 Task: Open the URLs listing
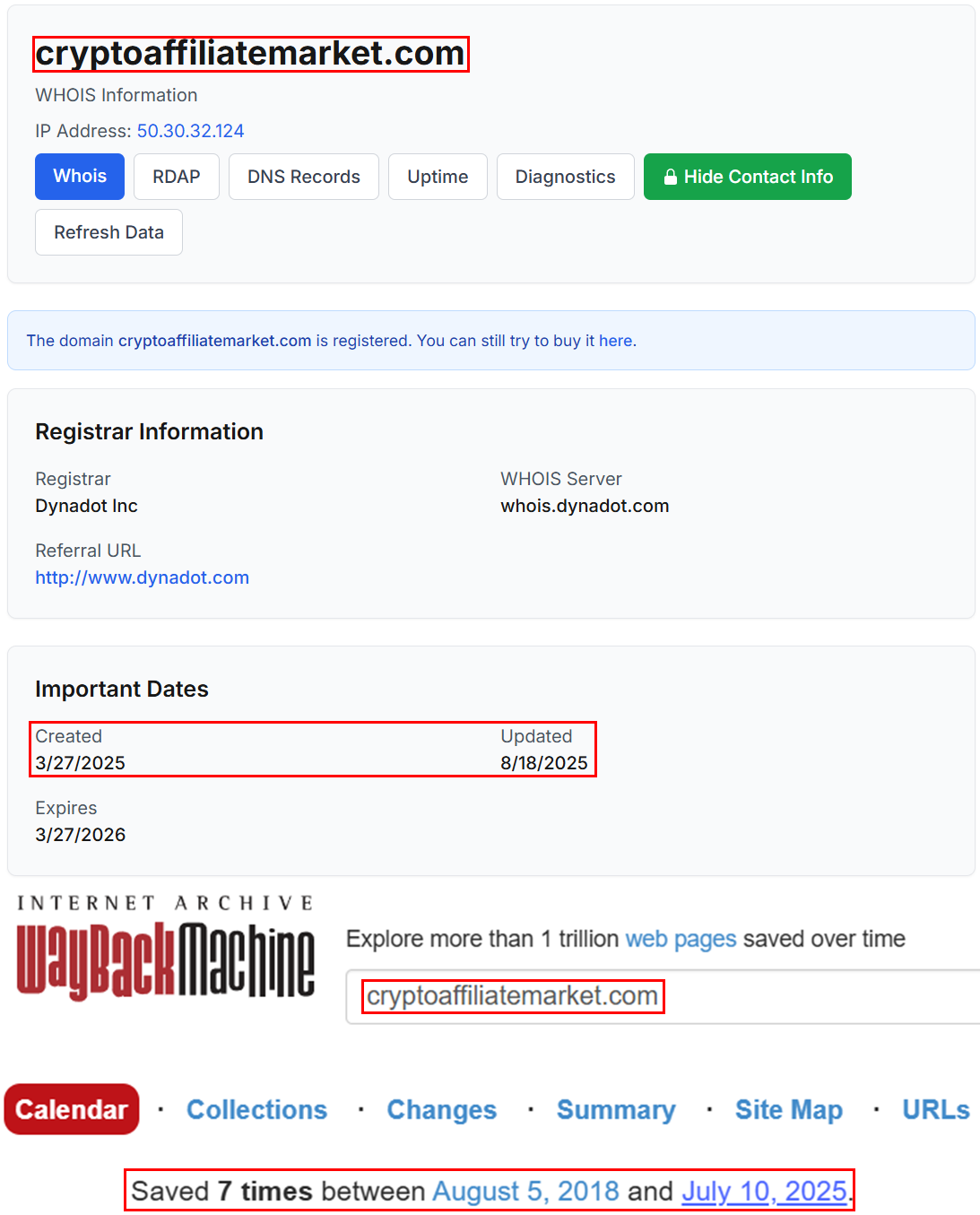pyautogui.click(x=935, y=1109)
